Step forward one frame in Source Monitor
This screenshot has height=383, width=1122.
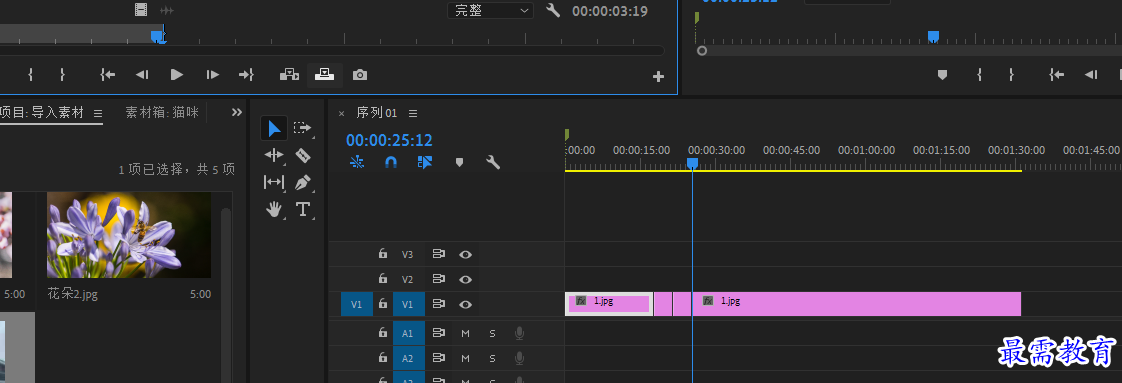pos(213,74)
